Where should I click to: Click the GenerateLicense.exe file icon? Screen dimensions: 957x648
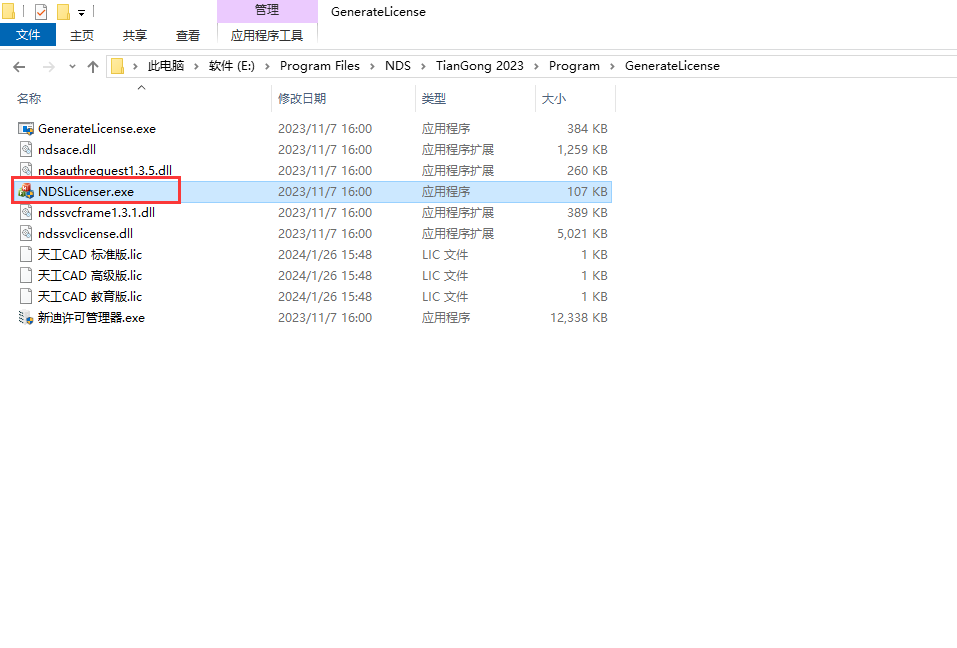27,129
